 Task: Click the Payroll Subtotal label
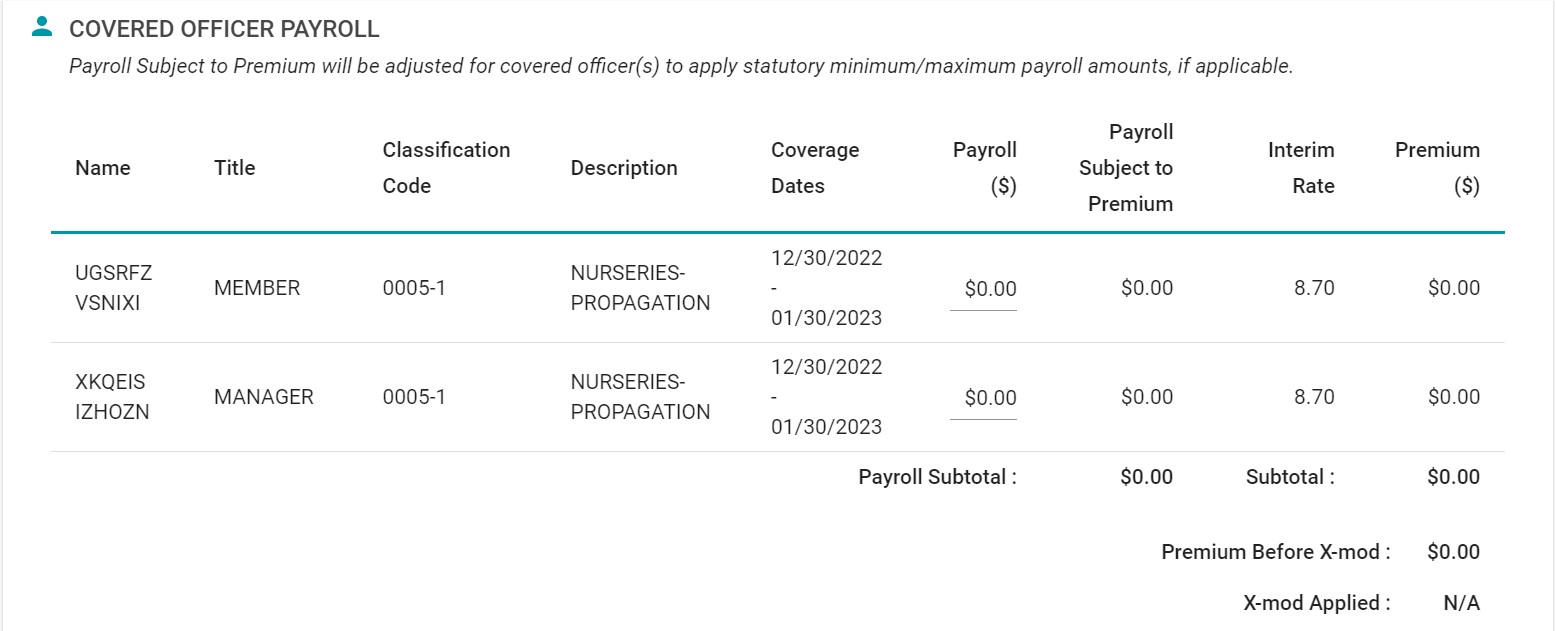[x=937, y=477]
